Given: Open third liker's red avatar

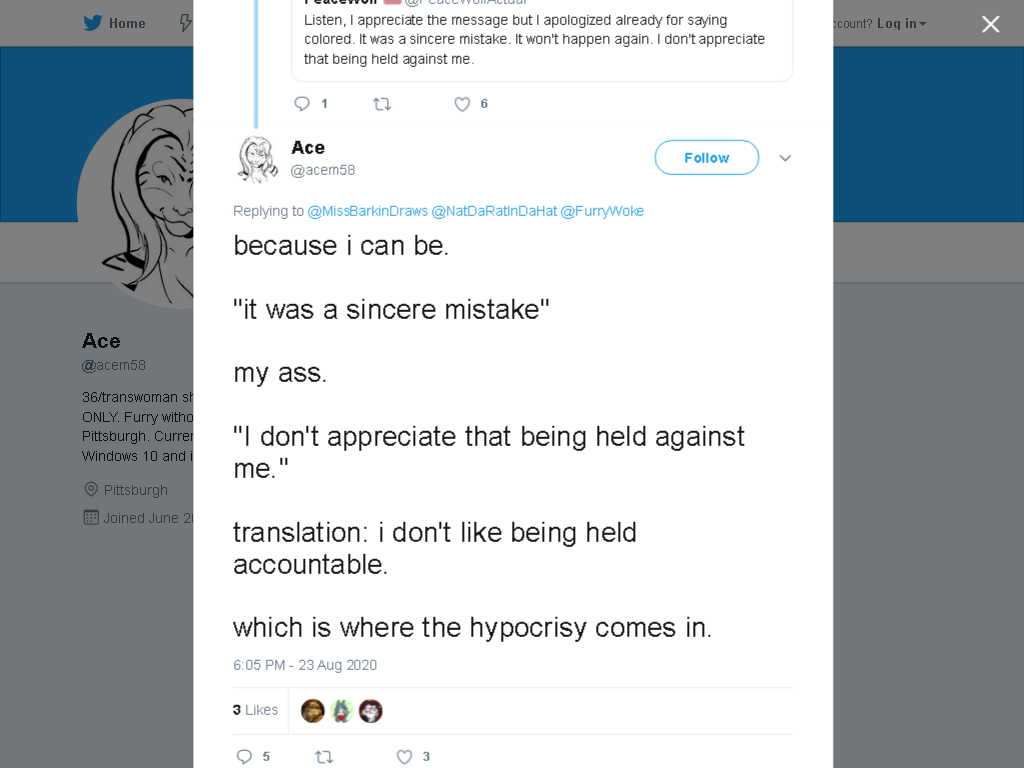Looking at the screenshot, I should click(370, 711).
